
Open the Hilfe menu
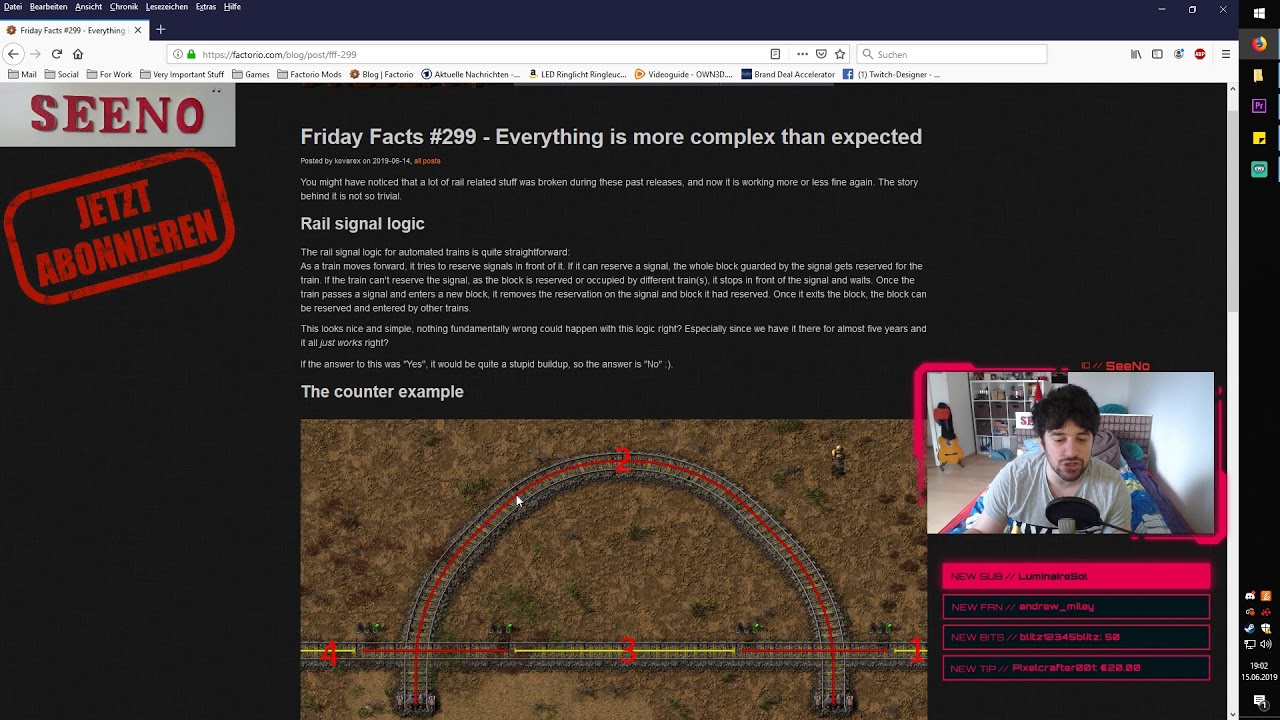(232, 7)
